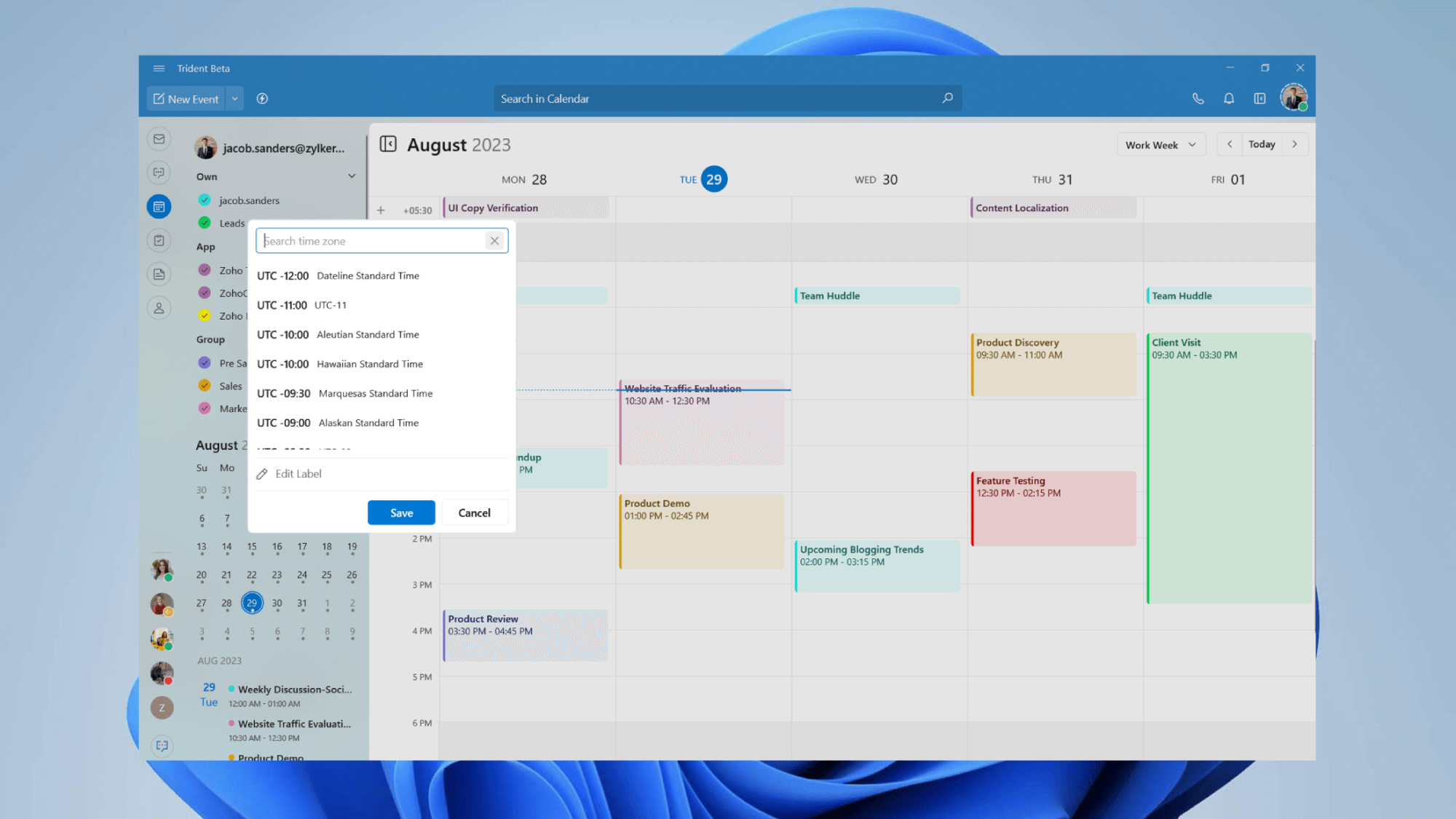
Task: Open the Calendar module in sidebar
Action: click(x=159, y=207)
